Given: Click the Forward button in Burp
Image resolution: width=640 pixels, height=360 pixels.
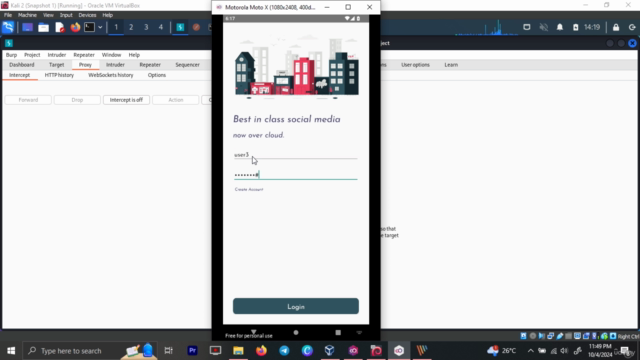Looking at the screenshot, I should pos(28,100).
